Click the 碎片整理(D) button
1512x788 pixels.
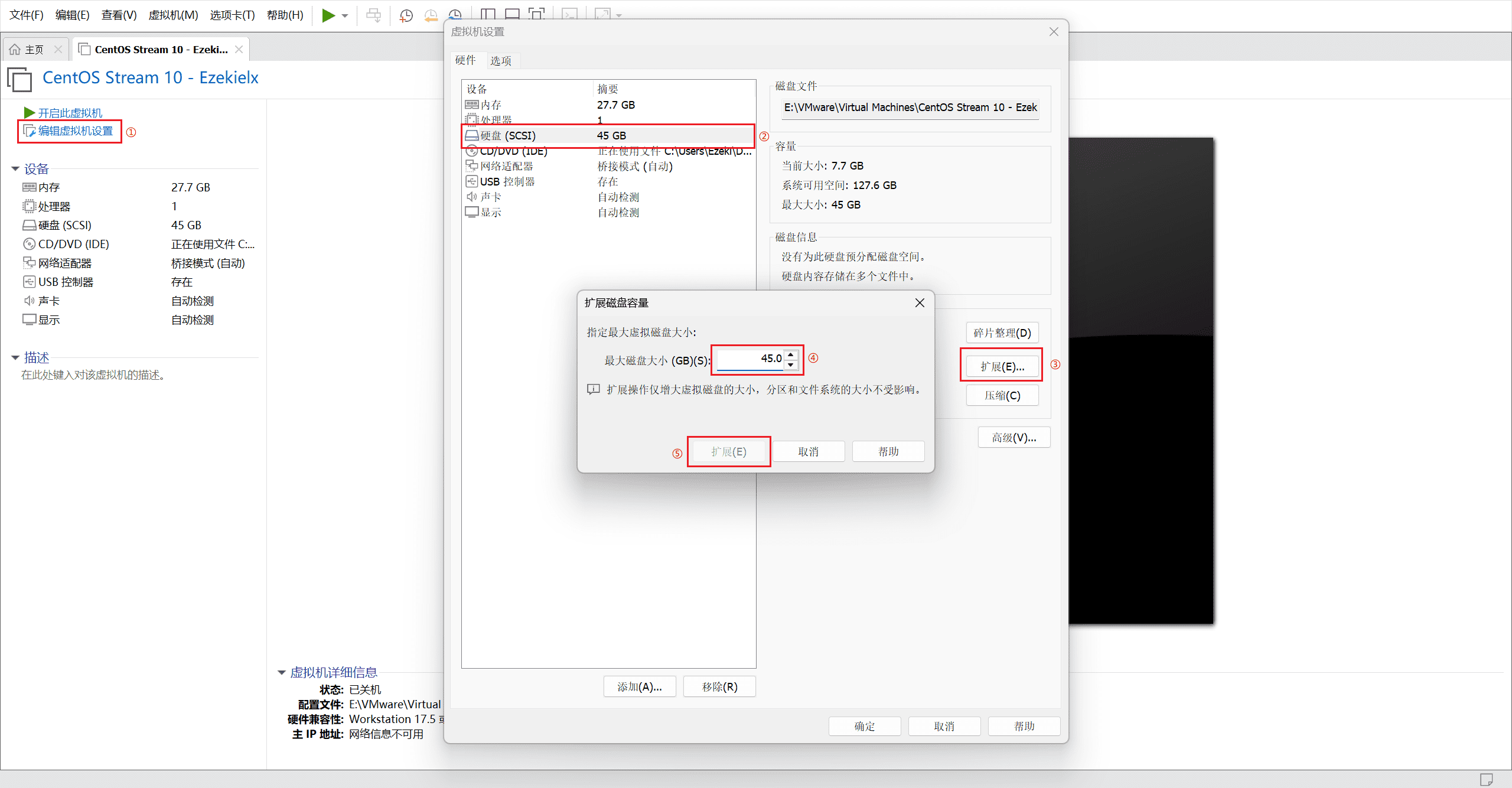click(x=1002, y=333)
